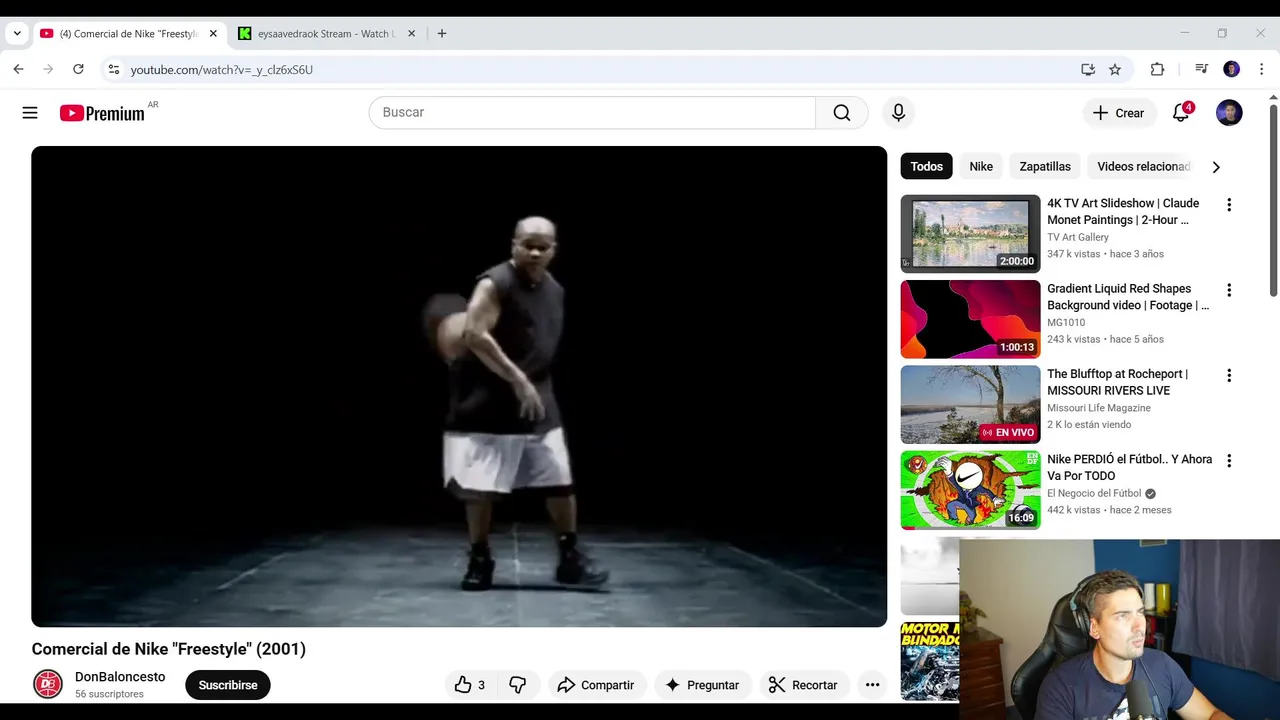The image size is (1280, 720).
Task: Click the search magnifier button
Action: click(842, 113)
